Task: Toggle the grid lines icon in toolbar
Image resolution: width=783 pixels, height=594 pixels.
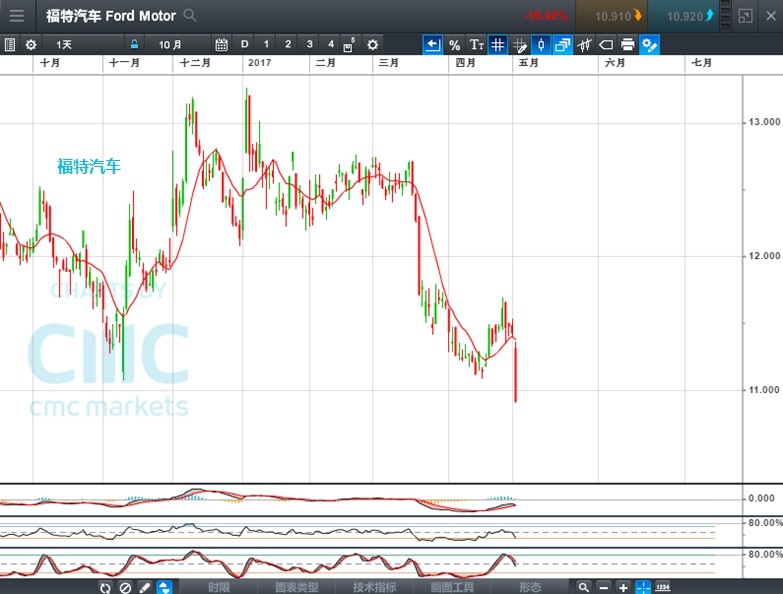Action: point(497,45)
